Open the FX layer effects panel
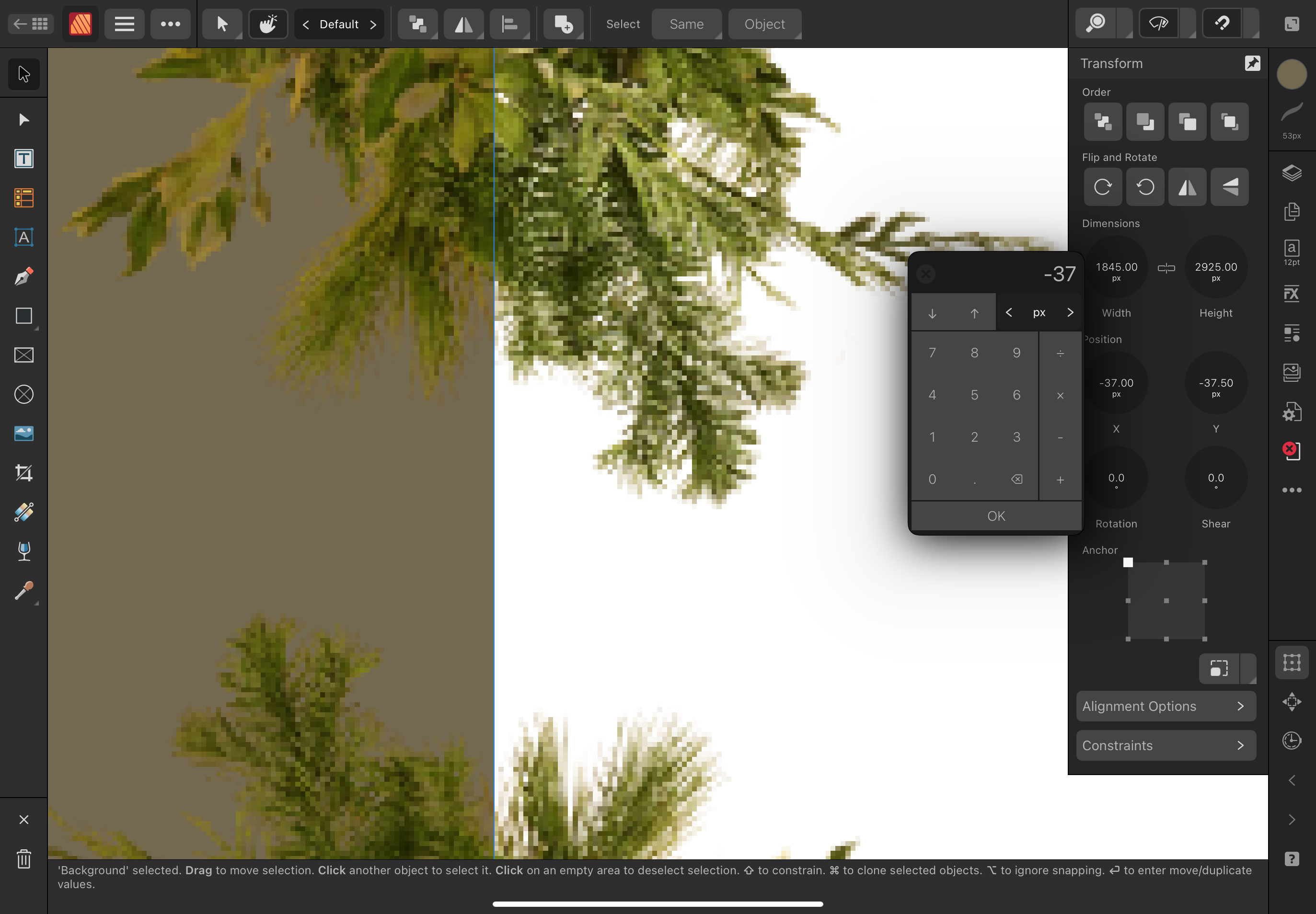 click(x=1292, y=294)
